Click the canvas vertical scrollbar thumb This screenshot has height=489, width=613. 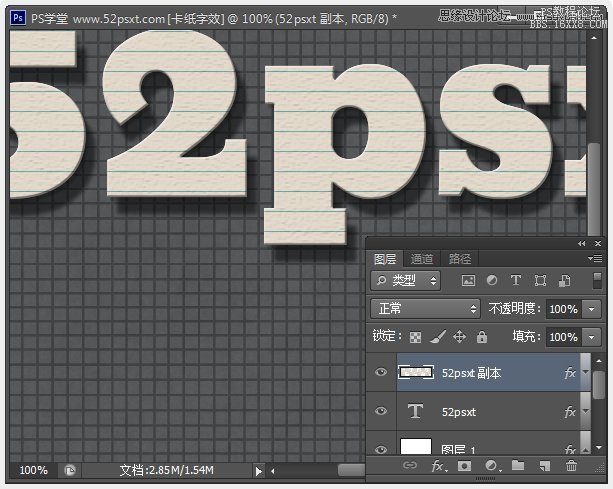click(594, 189)
